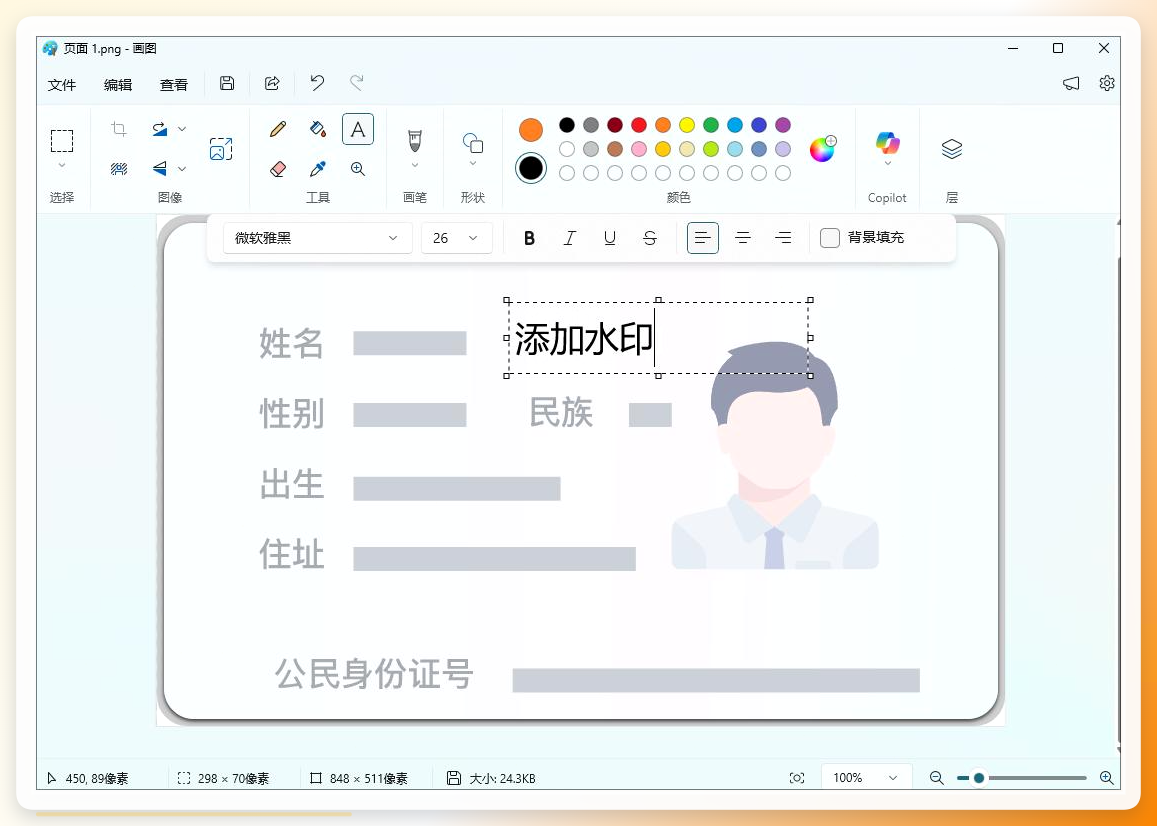Click the Save icon in the toolbar
This screenshot has width=1157, height=826.
(227, 83)
